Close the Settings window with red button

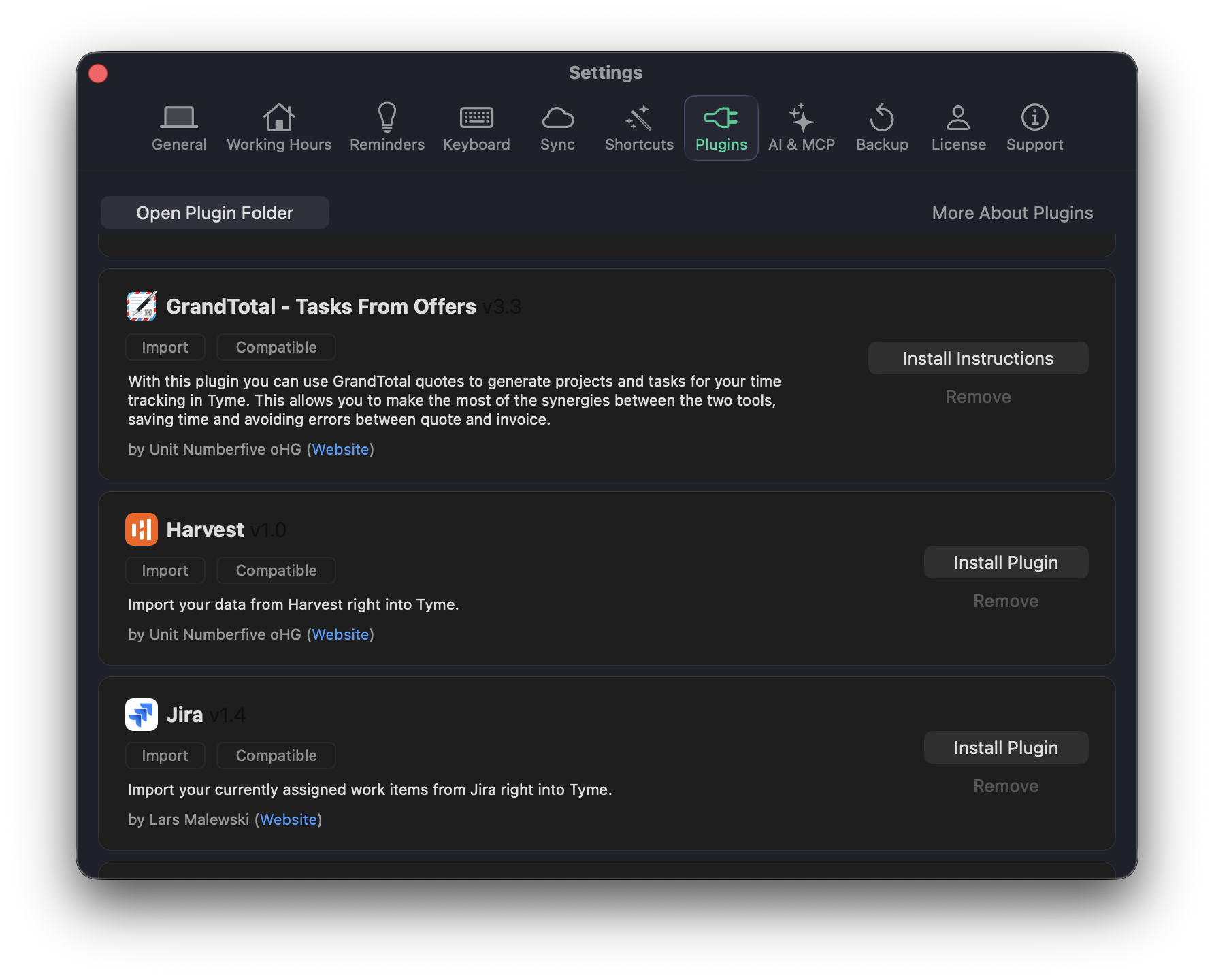(x=98, y=73)
